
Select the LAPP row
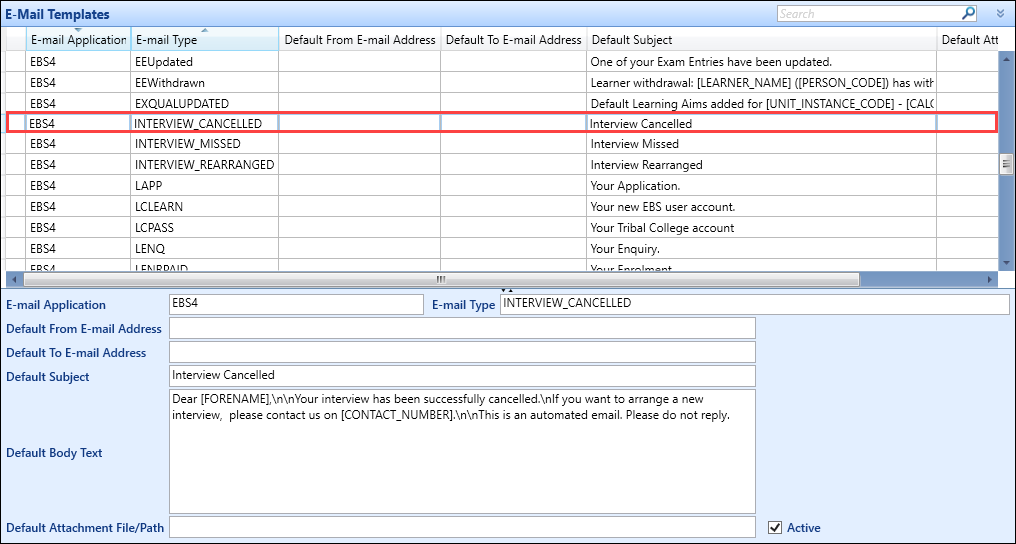point(502,186)
